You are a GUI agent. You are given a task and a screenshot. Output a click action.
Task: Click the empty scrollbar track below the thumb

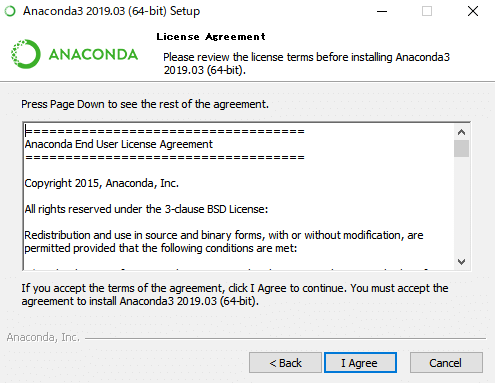coord(461,205)
